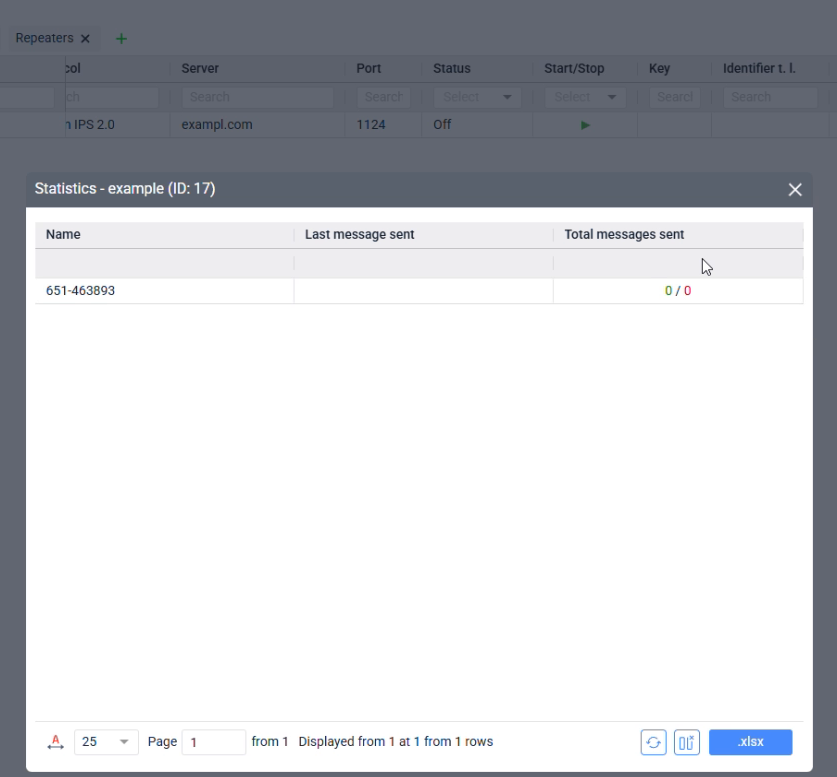
Task: Click the Server search field
Action: (x=258, y=97)
